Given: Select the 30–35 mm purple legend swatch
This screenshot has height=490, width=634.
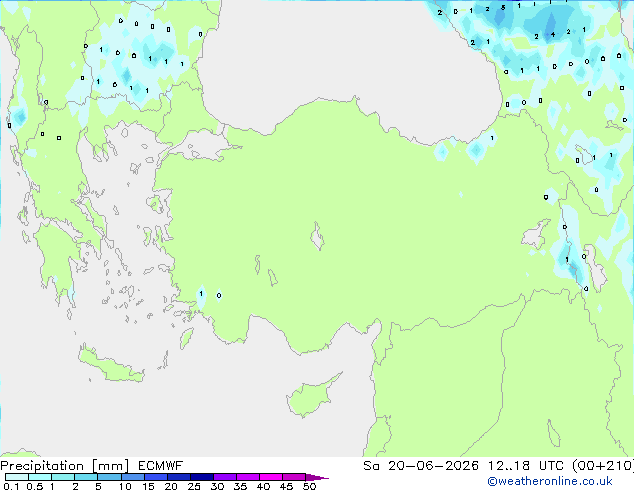Looking at the screenshot, I should pyautogui.click(x=225, y=477).
